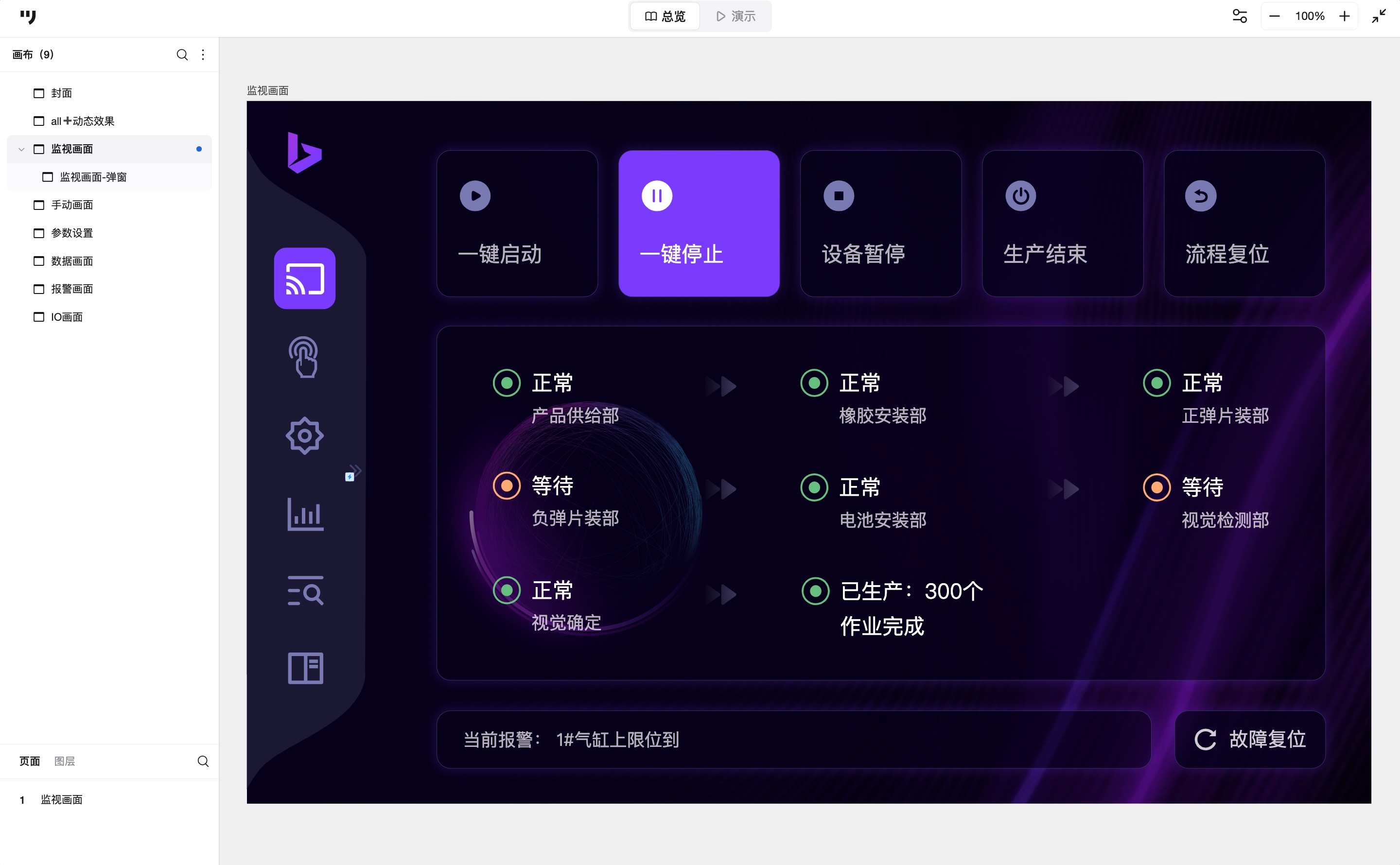Select the 监视画面 canvas in the list

point(109,149)
